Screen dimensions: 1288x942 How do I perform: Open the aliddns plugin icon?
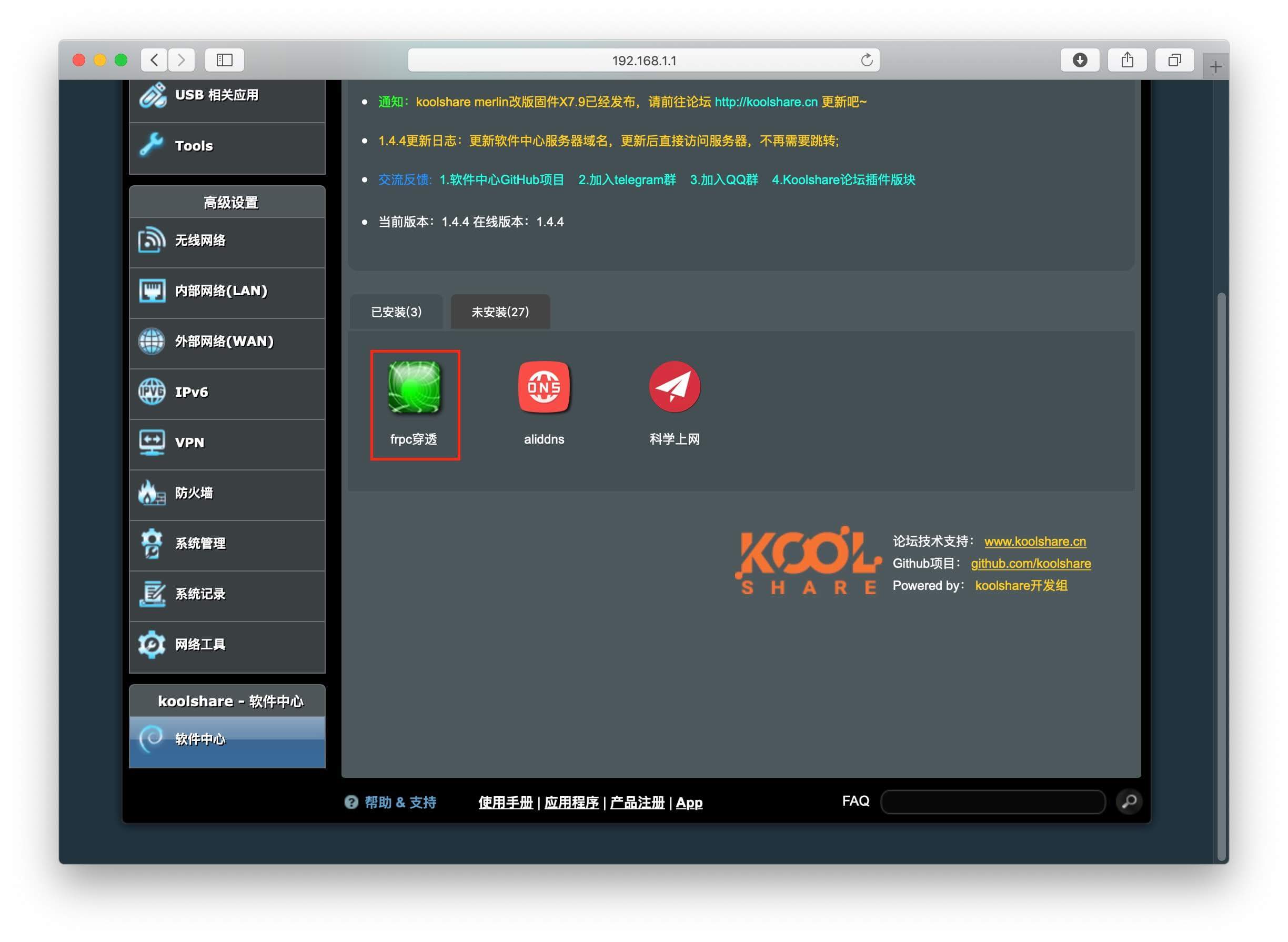[x=544, y=387]
